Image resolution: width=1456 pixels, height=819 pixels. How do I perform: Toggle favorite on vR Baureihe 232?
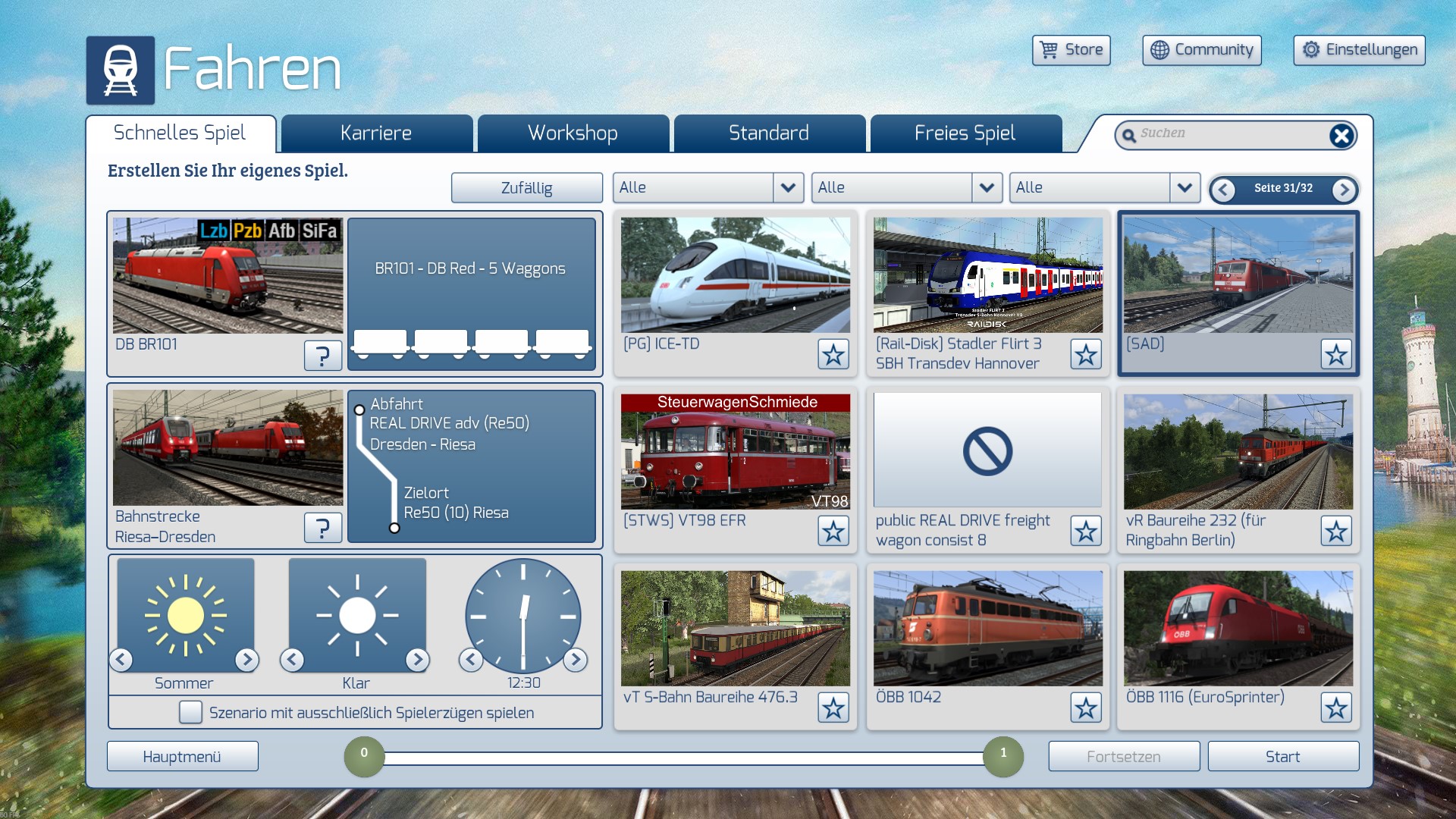click(1335, 531)
